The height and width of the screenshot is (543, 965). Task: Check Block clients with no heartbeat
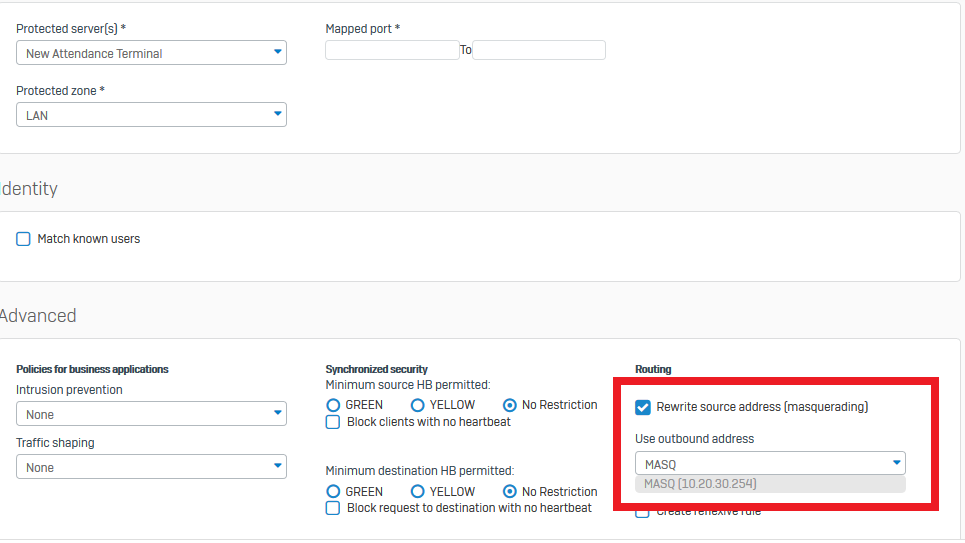point(334,422)
